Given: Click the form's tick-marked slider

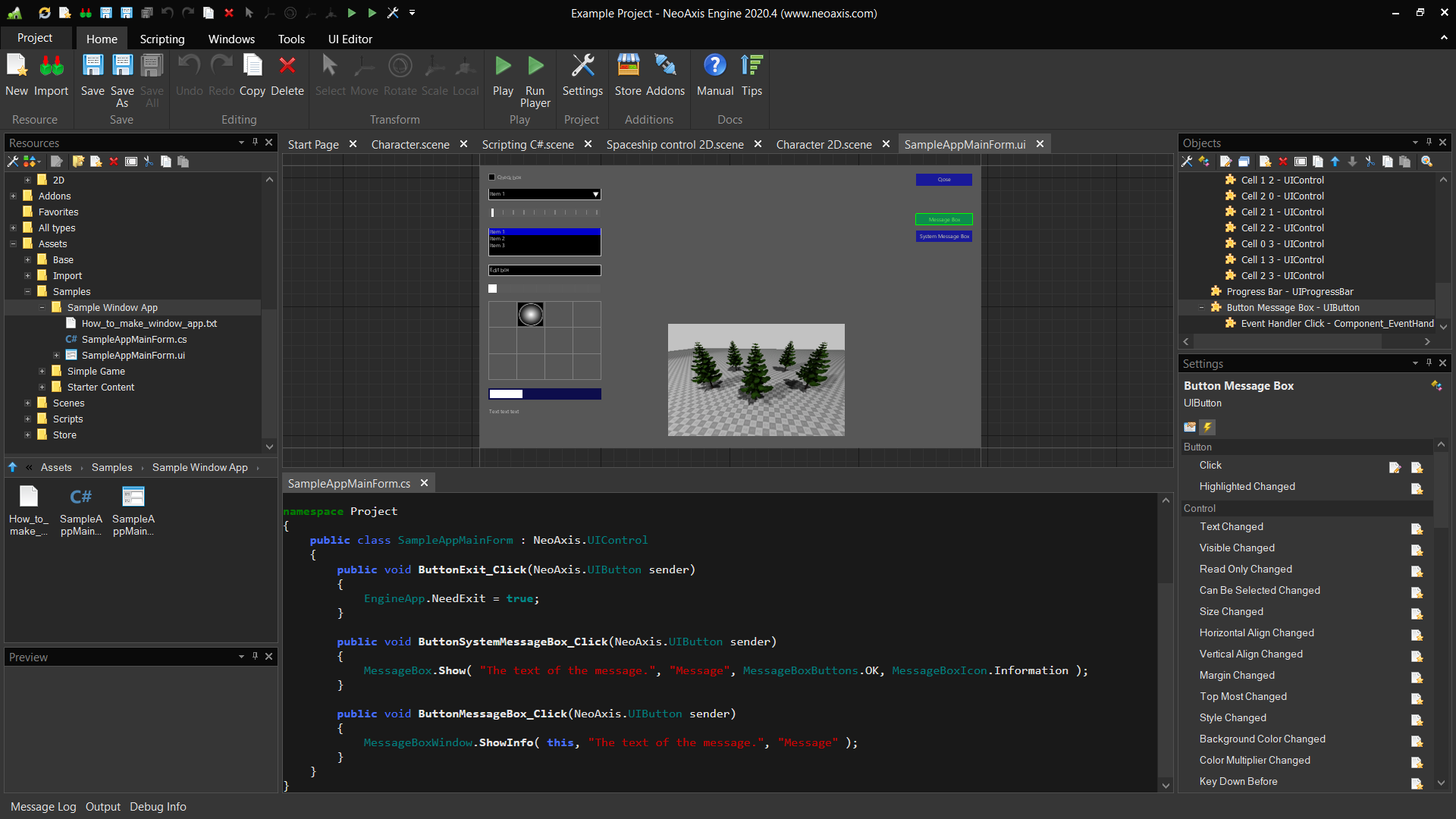Looking at the screenshot, I should (544, 213).
